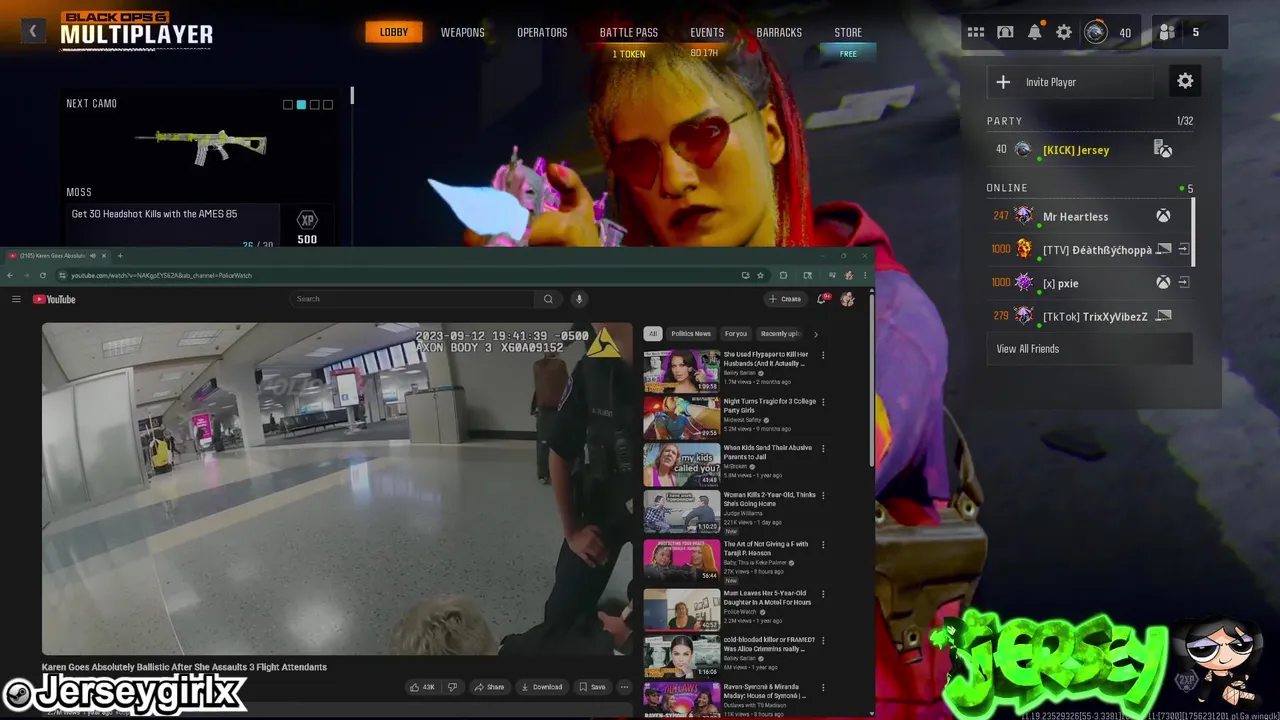This screenshot has width=1280, height=720.
Task: Open YouTube hamburger guide menu
Action: [16, 299]
